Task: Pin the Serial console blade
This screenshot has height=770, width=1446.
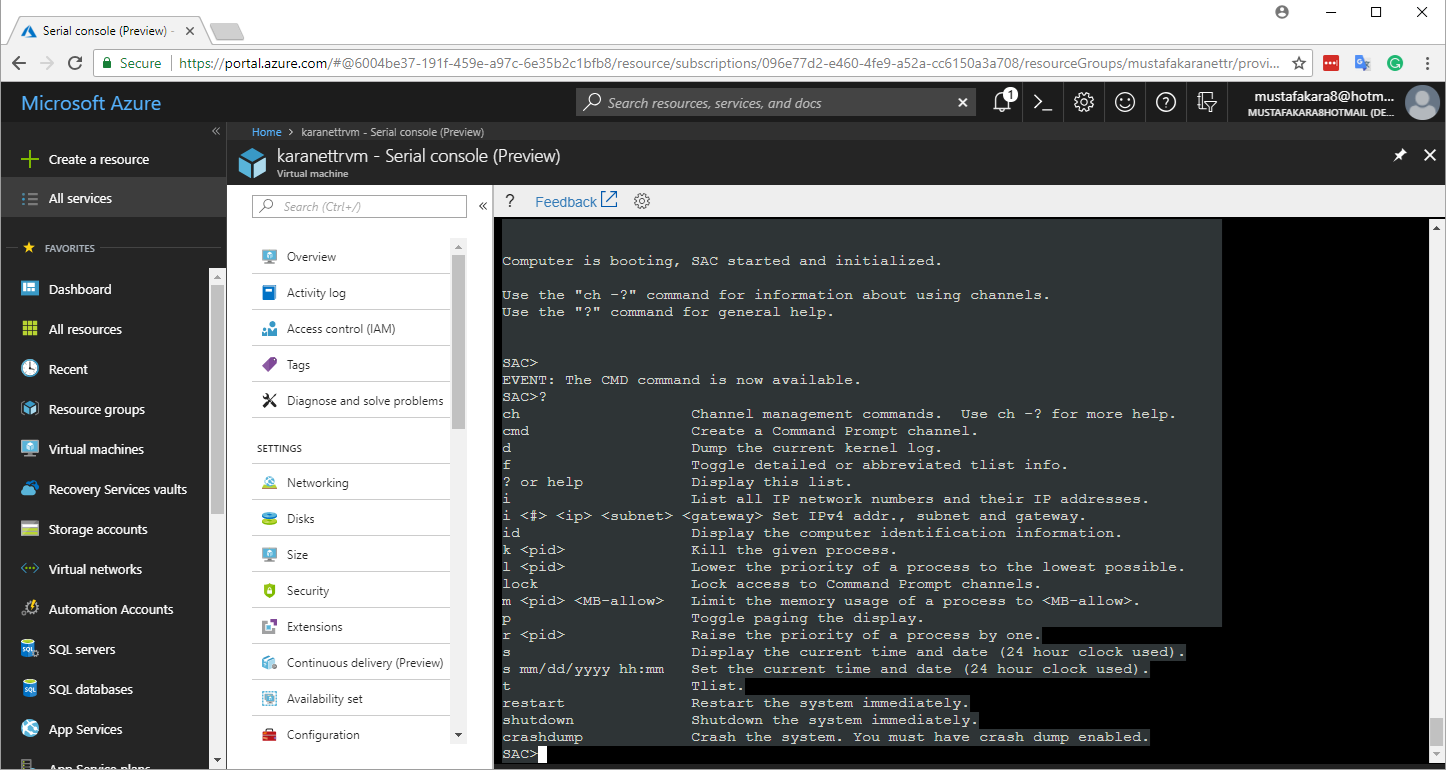Action: click(x=1400, y=155)
